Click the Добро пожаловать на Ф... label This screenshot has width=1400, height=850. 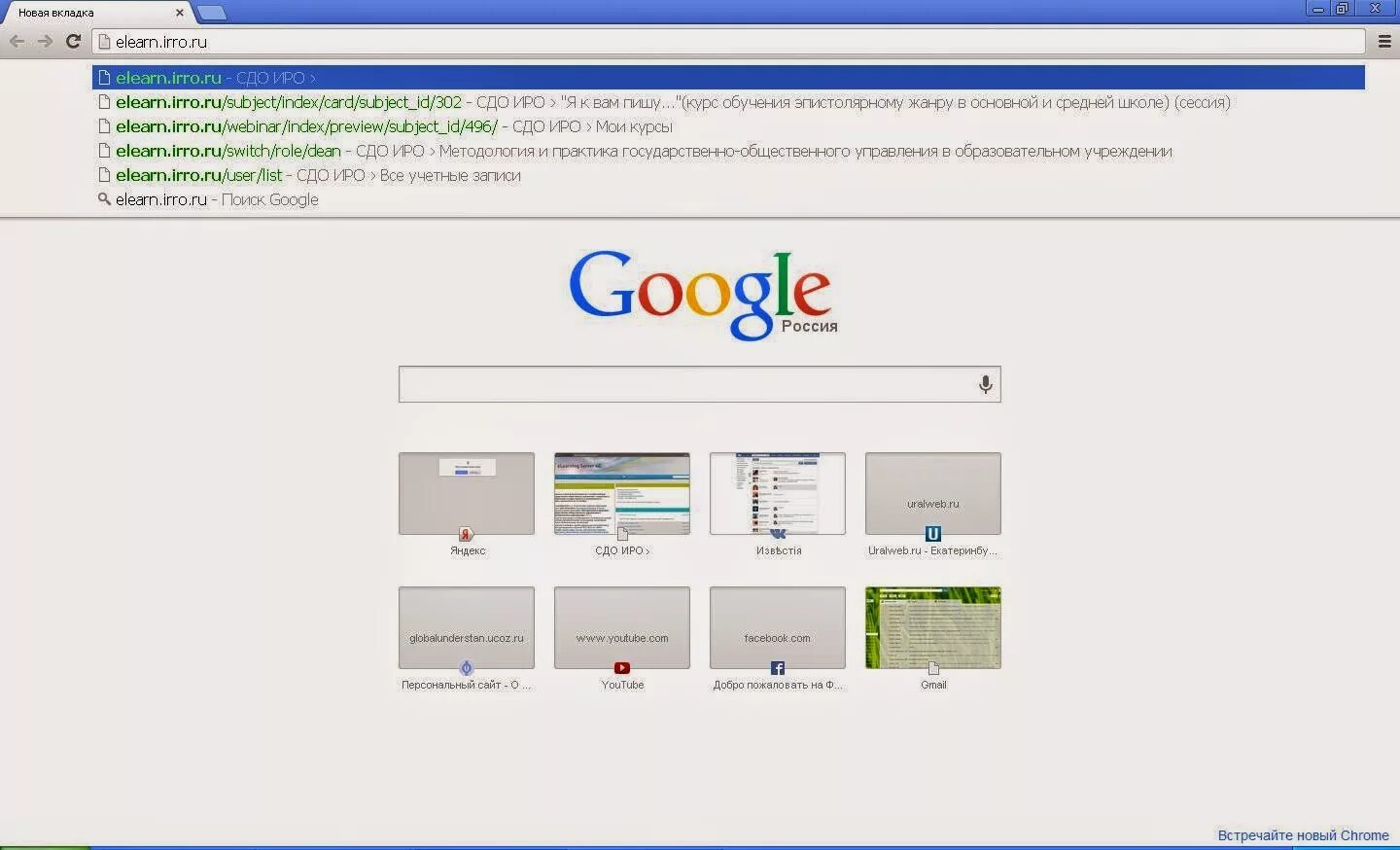778,685
